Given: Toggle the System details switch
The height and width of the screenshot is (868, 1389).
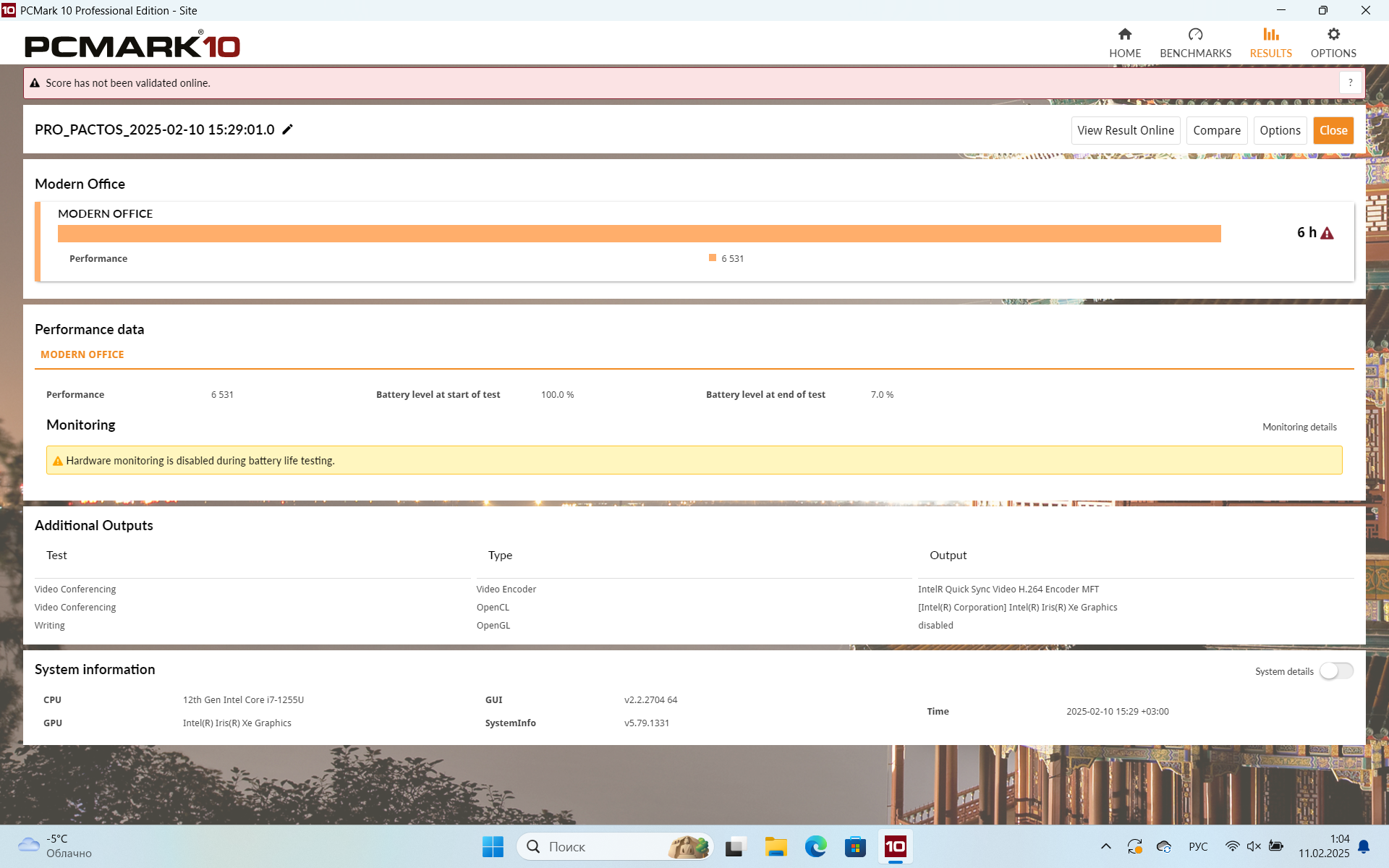Looking at the screenshot, I should 1335,671.
